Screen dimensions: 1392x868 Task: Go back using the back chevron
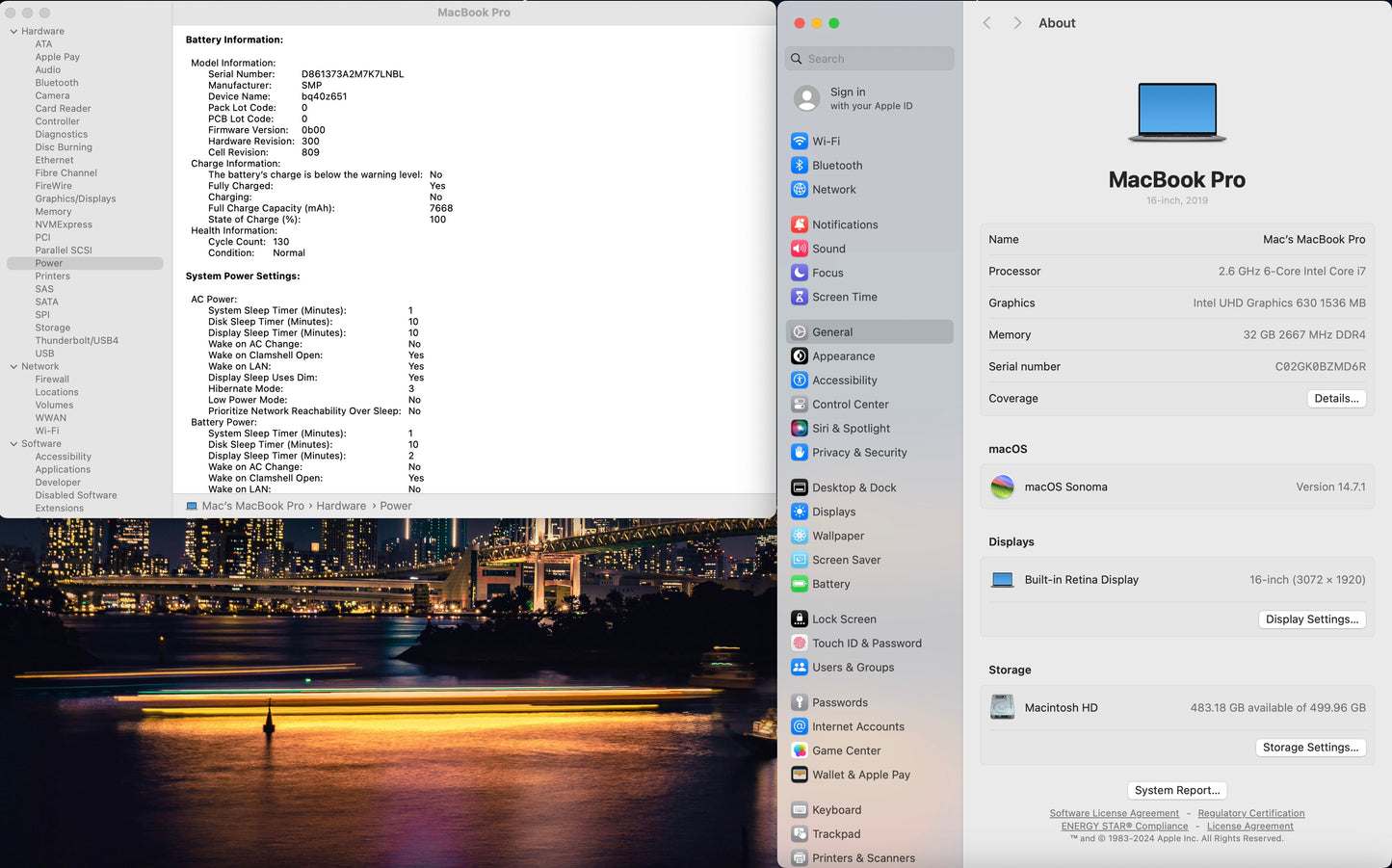986,23
